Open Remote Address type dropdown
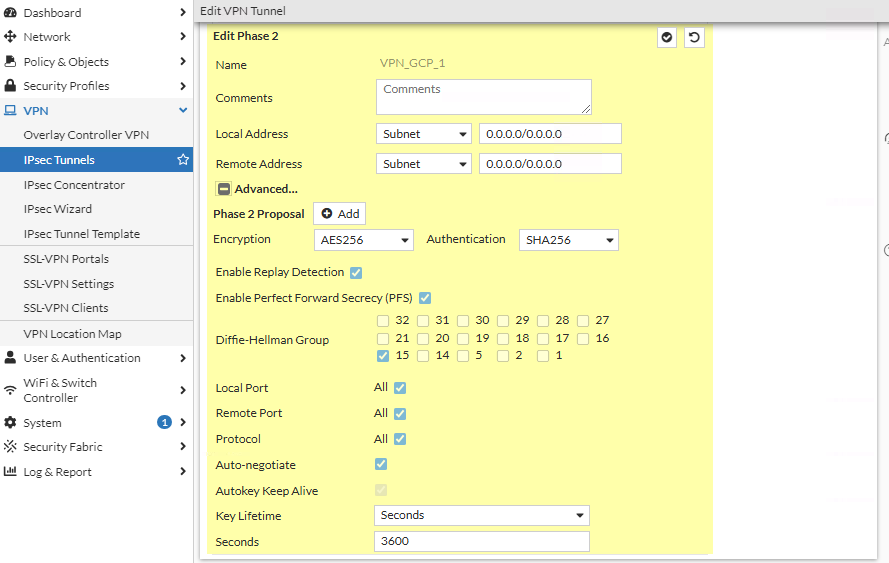 [x=424, y=164]
